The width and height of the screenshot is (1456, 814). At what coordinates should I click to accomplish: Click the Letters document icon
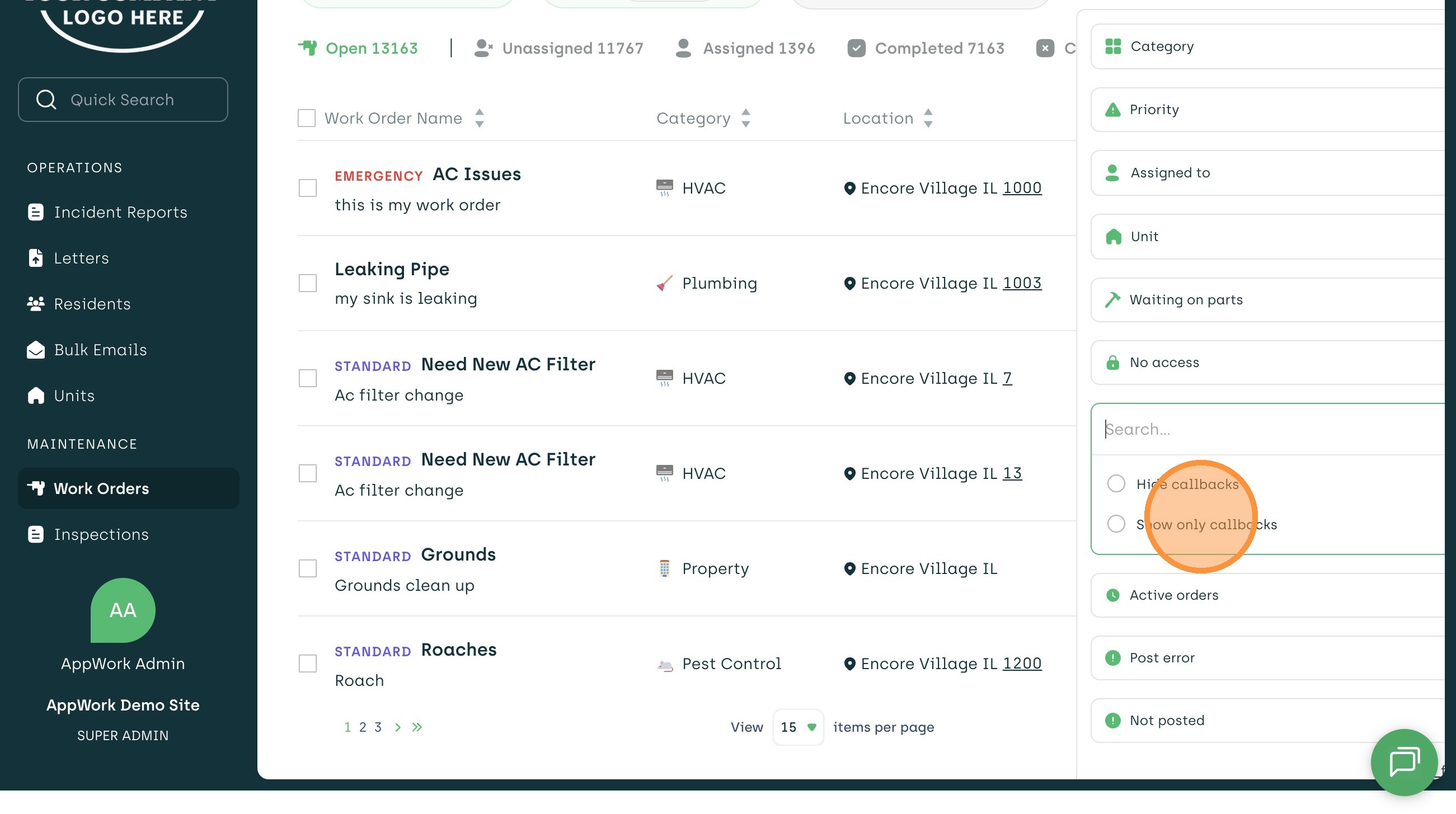[x=36, y=258]
